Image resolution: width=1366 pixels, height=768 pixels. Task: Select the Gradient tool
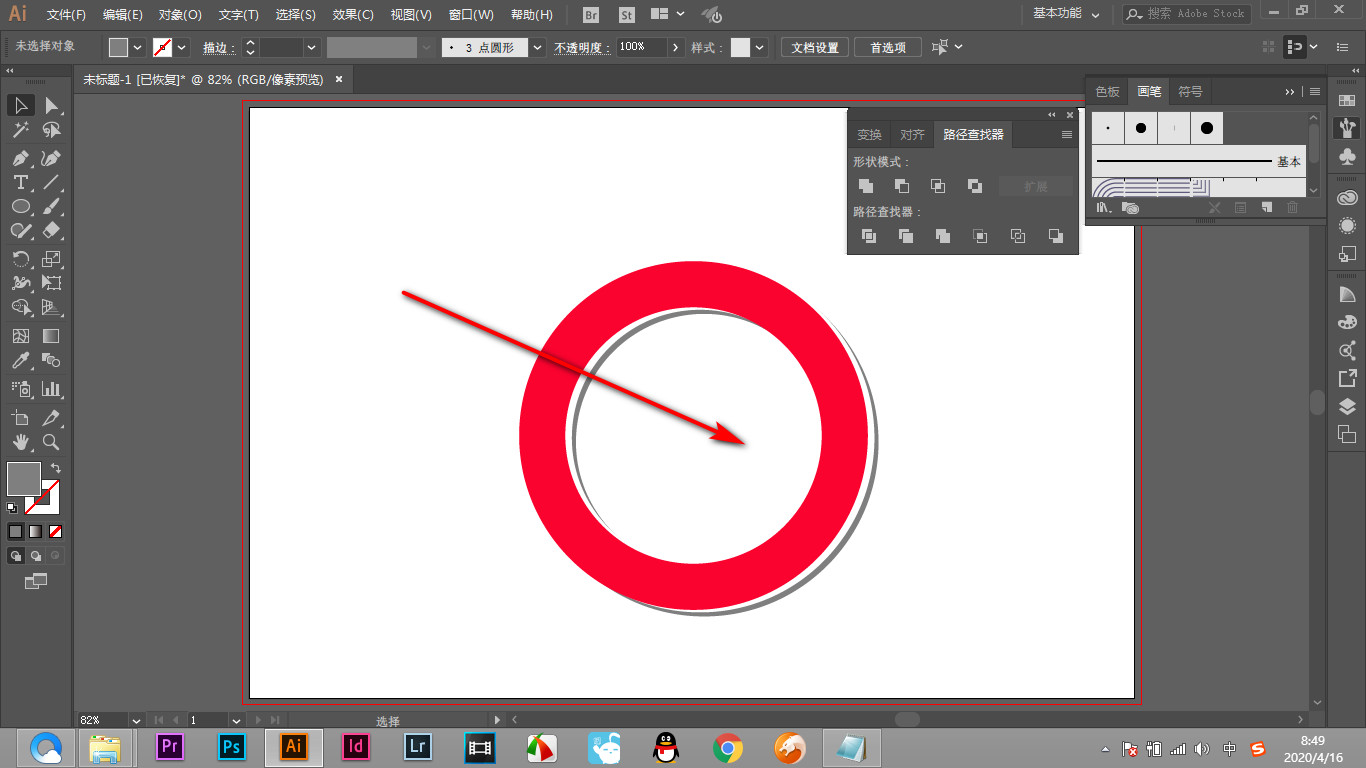point(52,336)
